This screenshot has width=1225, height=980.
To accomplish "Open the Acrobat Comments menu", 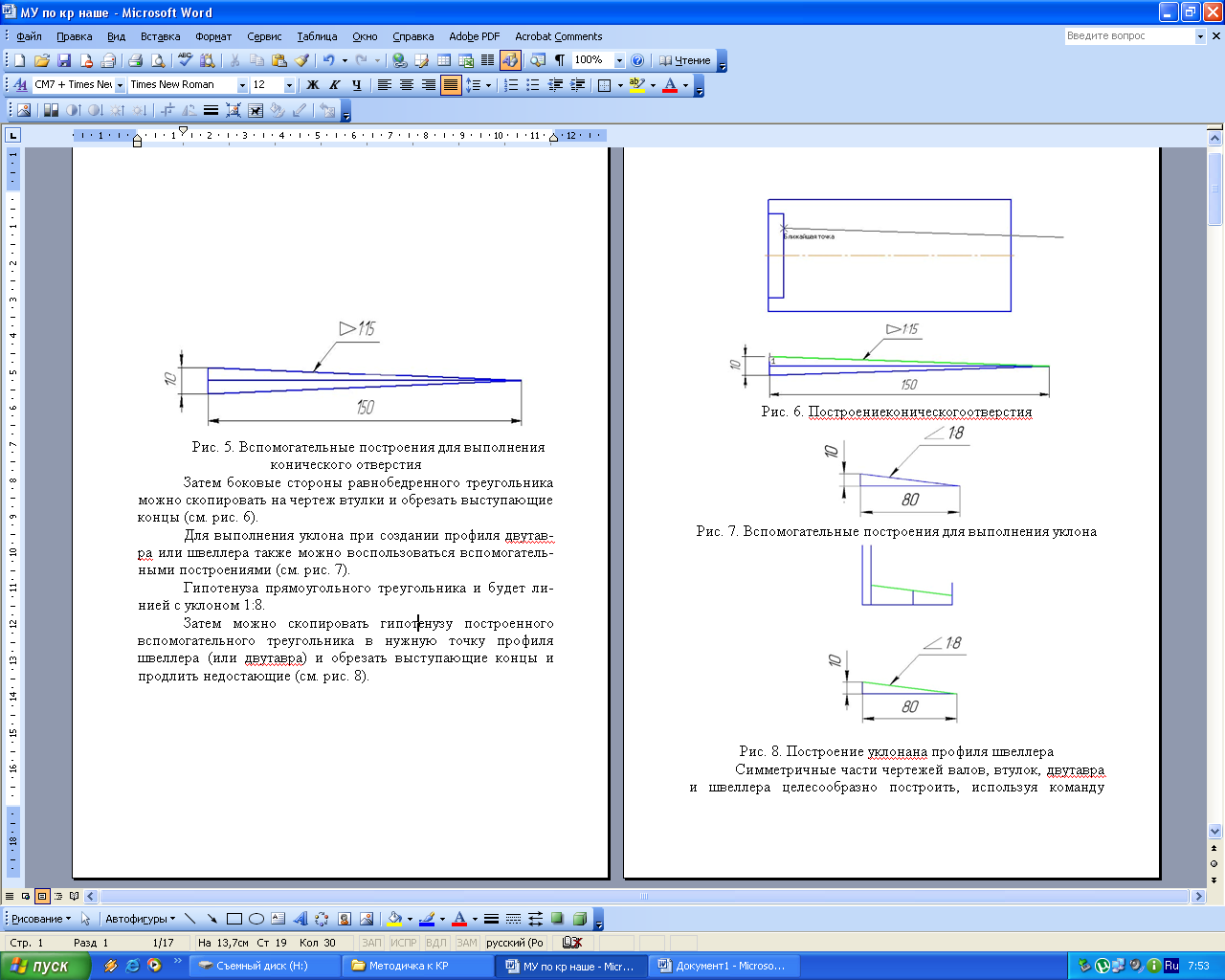I will 559,36.
